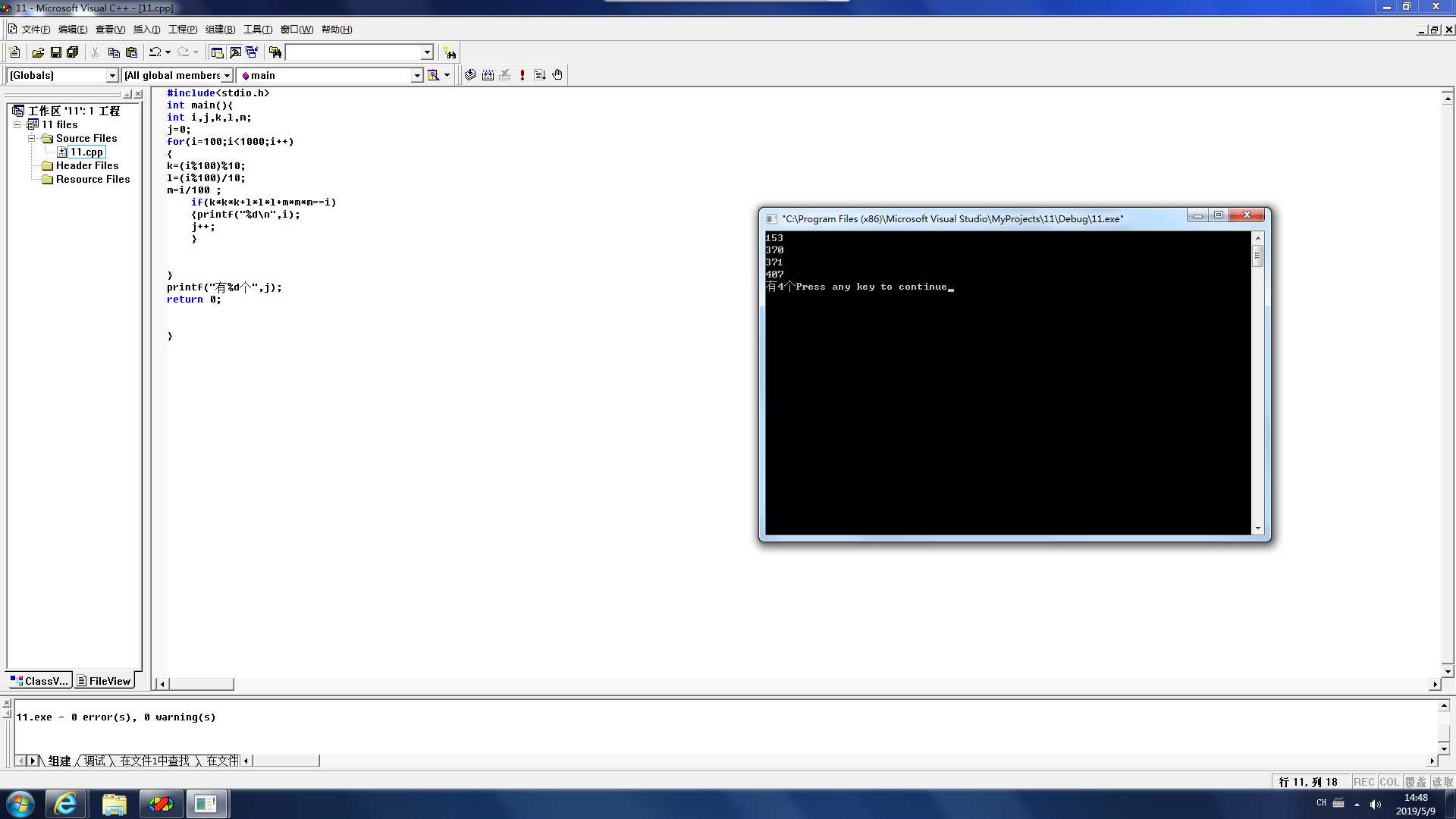Select the 在文件1中查找 output tab

155,761
